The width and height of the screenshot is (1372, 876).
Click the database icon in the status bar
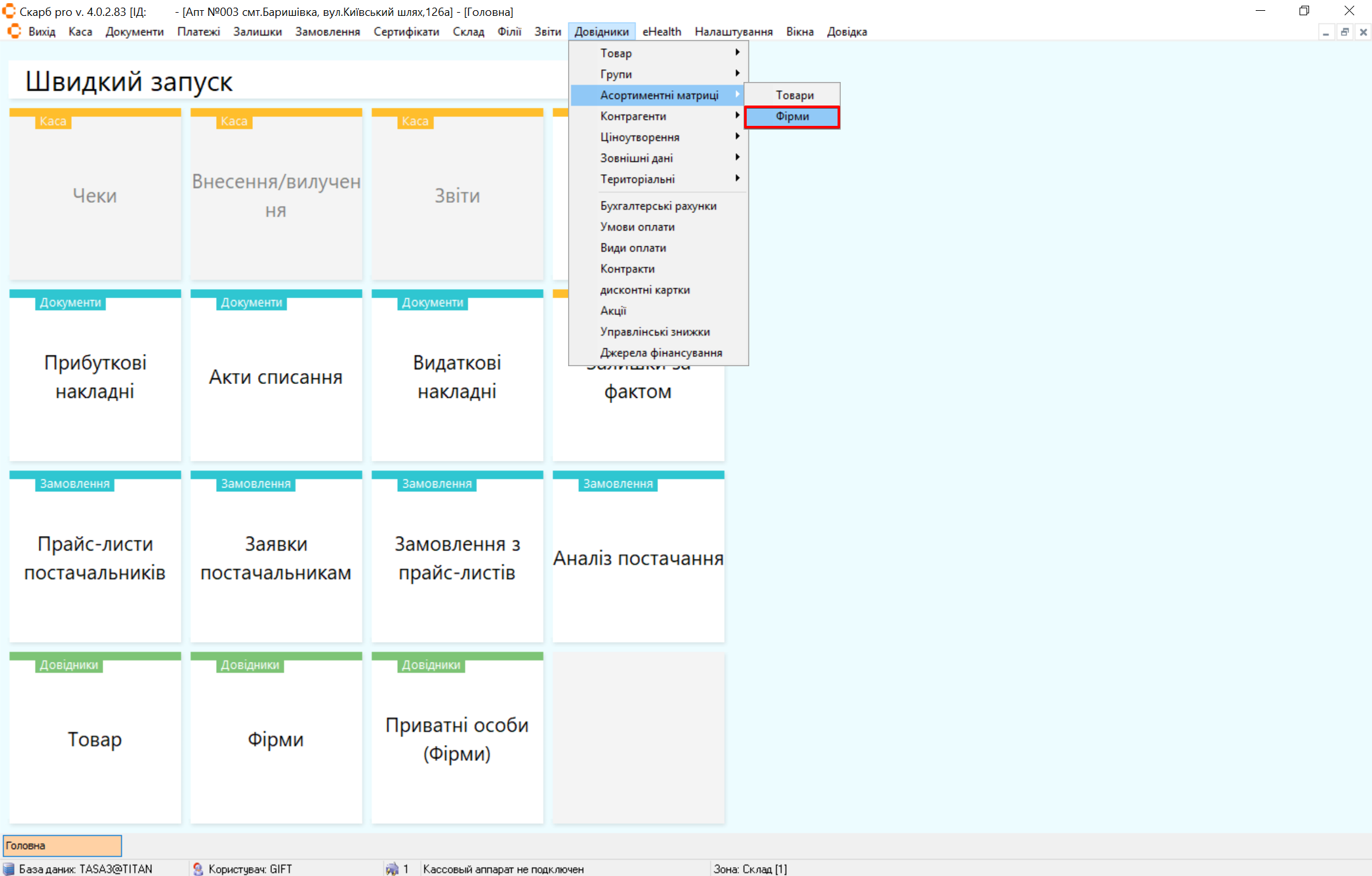tap(9, 869)
